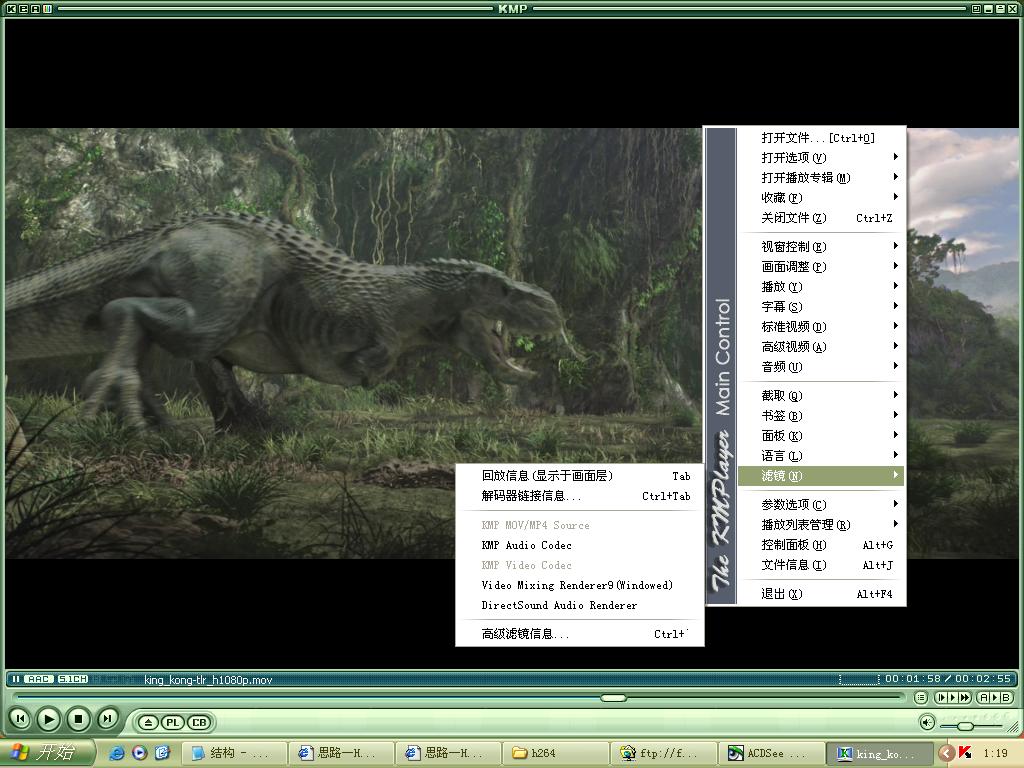Click the Windows 开始 Start button
This screenshot has width=1024, height=768.
point(47,753)
